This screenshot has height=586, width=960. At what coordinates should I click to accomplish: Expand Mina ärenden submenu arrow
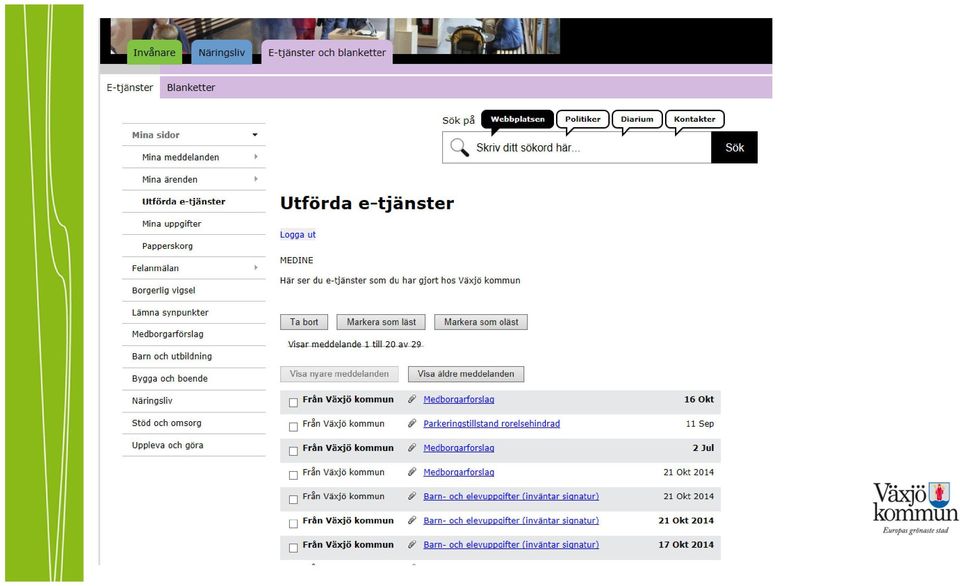255,179
